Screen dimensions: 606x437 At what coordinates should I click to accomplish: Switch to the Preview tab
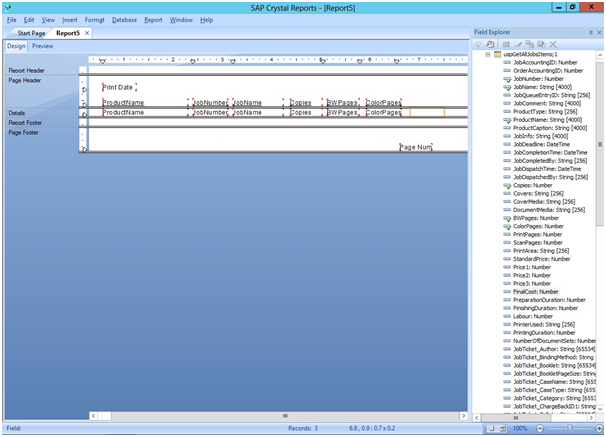click(x=42, y=46)
